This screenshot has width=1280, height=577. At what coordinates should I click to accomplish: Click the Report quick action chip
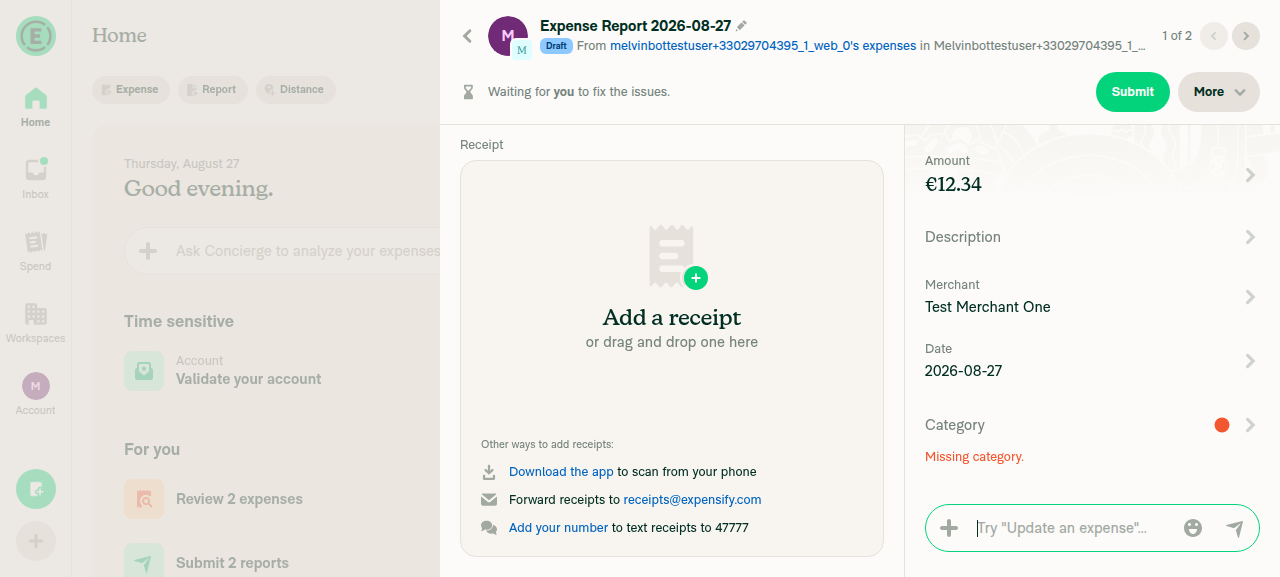[212, 90]
